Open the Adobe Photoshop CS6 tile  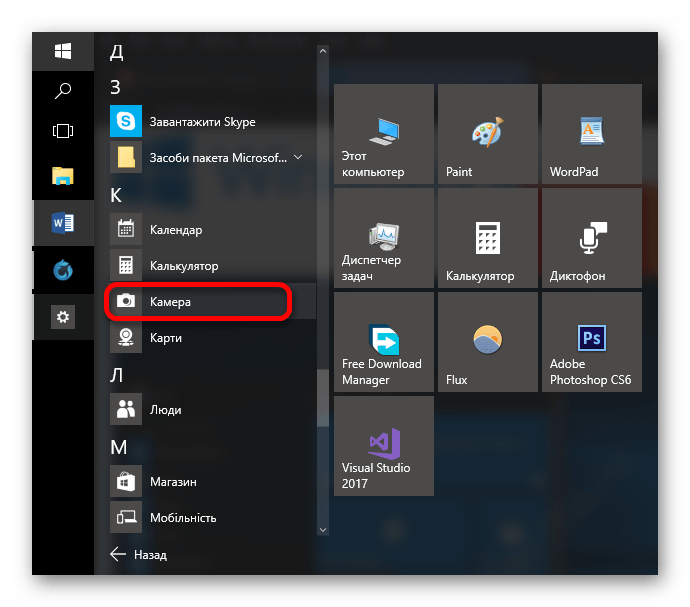[591, 343]
